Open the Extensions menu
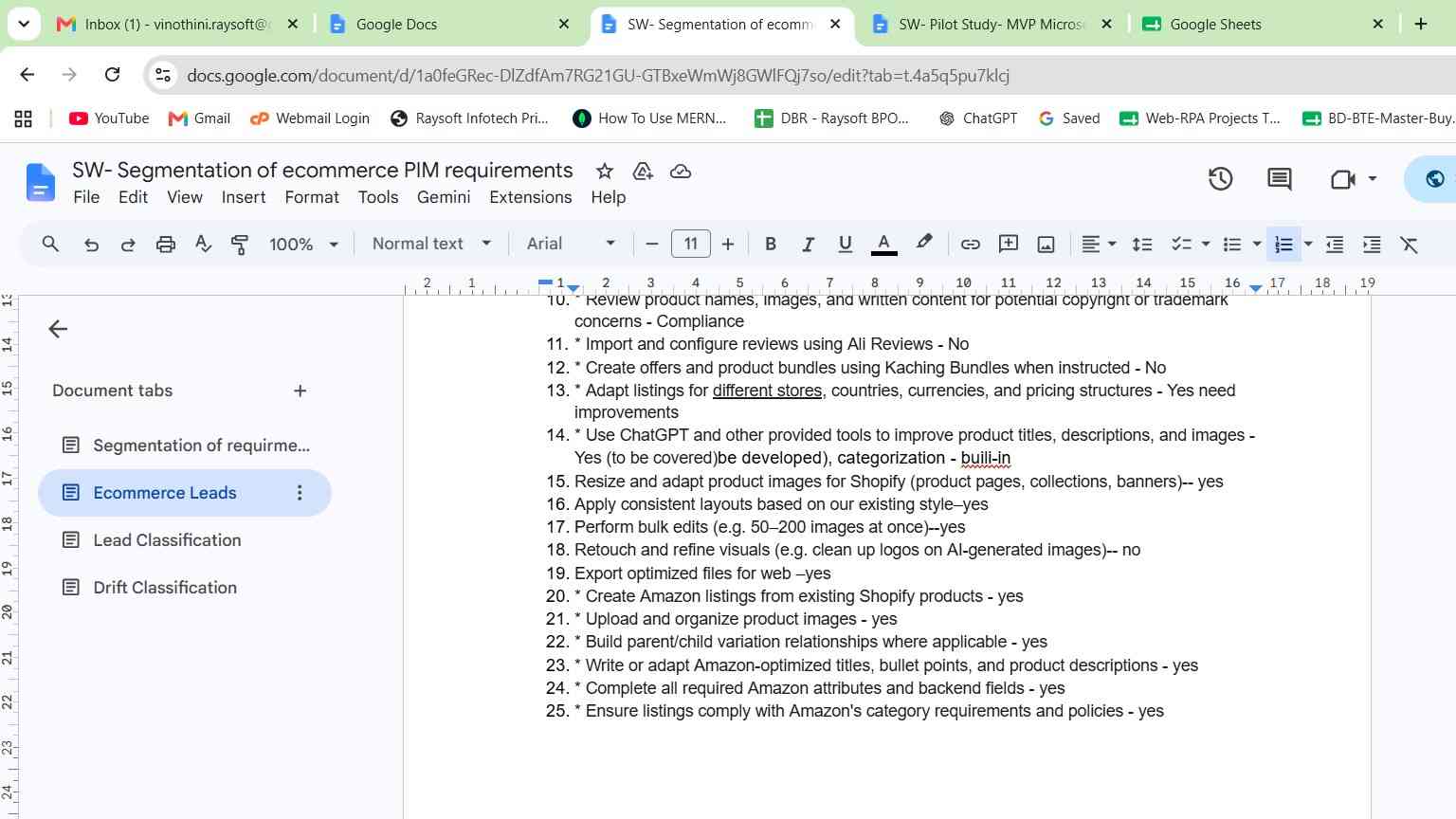The width and height of the screenshot is (1456, 819). click(530, 197)
